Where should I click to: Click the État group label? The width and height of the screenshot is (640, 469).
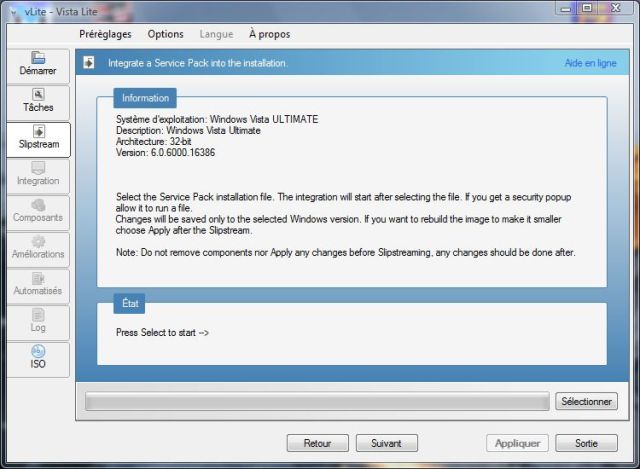click(x=129, y=303)
